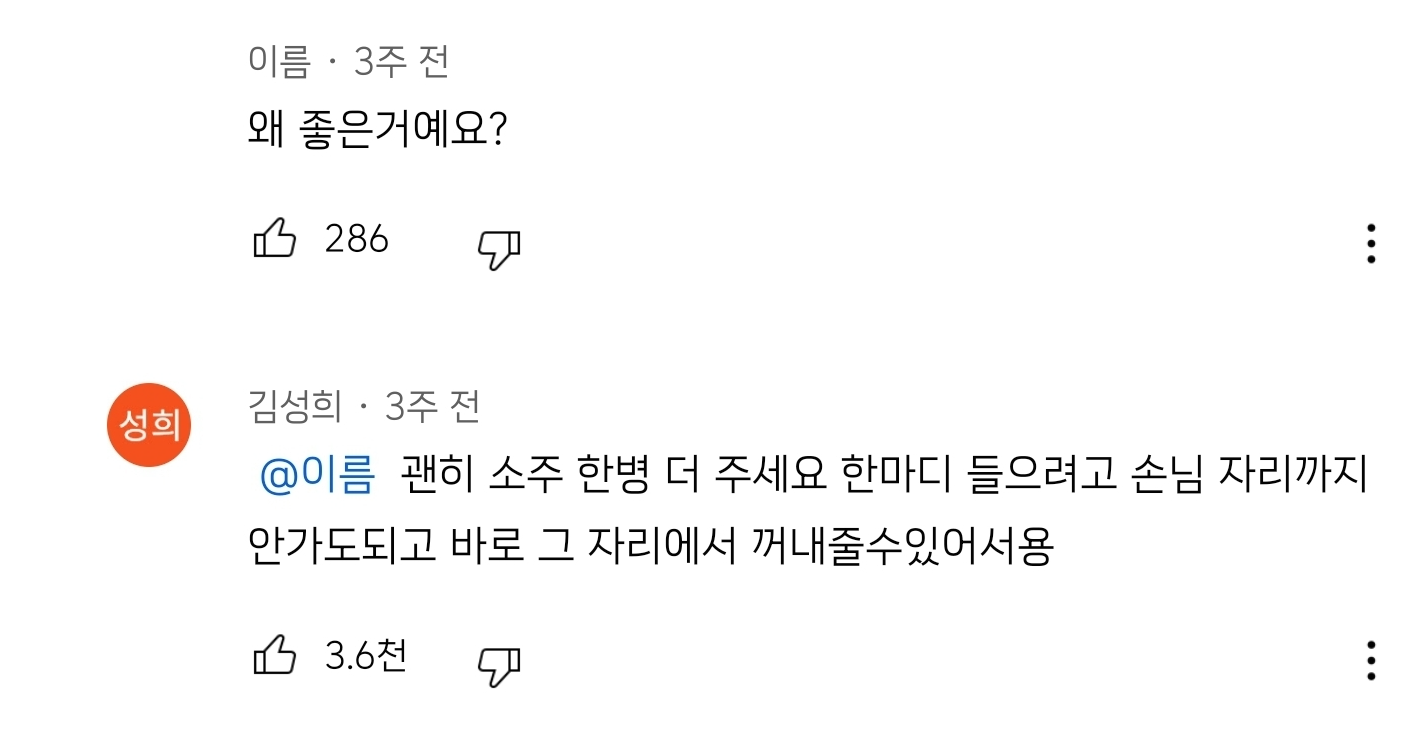Open commenter name 이름 above first comment

(279, 63)
